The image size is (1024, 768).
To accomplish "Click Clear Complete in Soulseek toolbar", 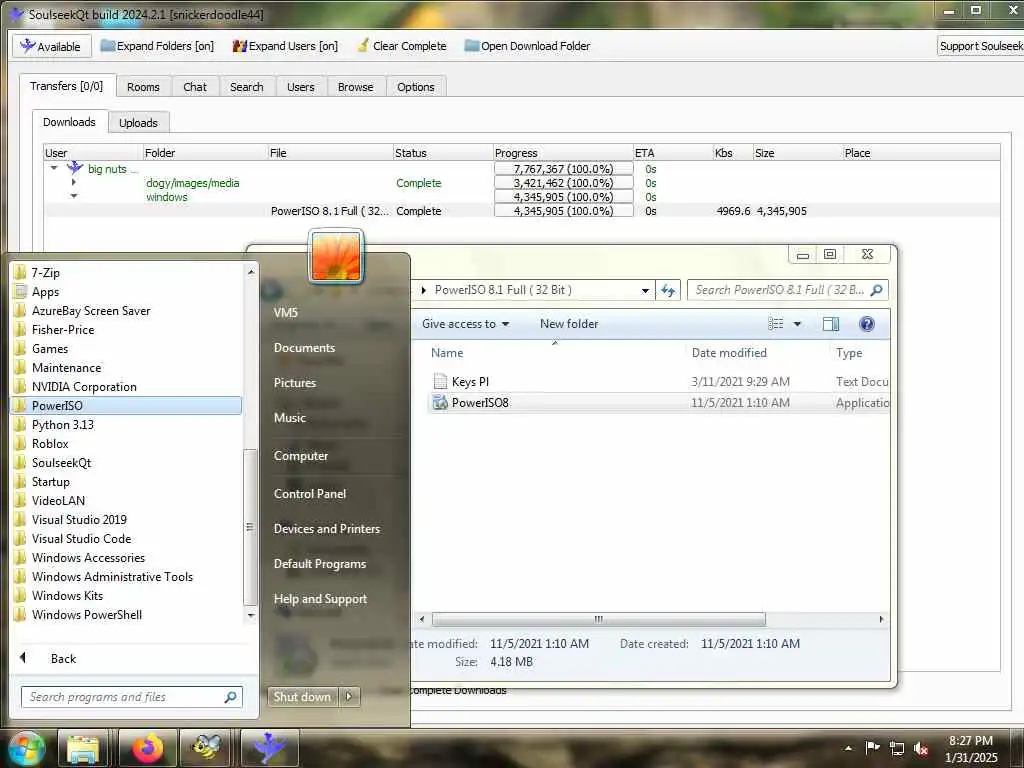I will pos(402,46).
